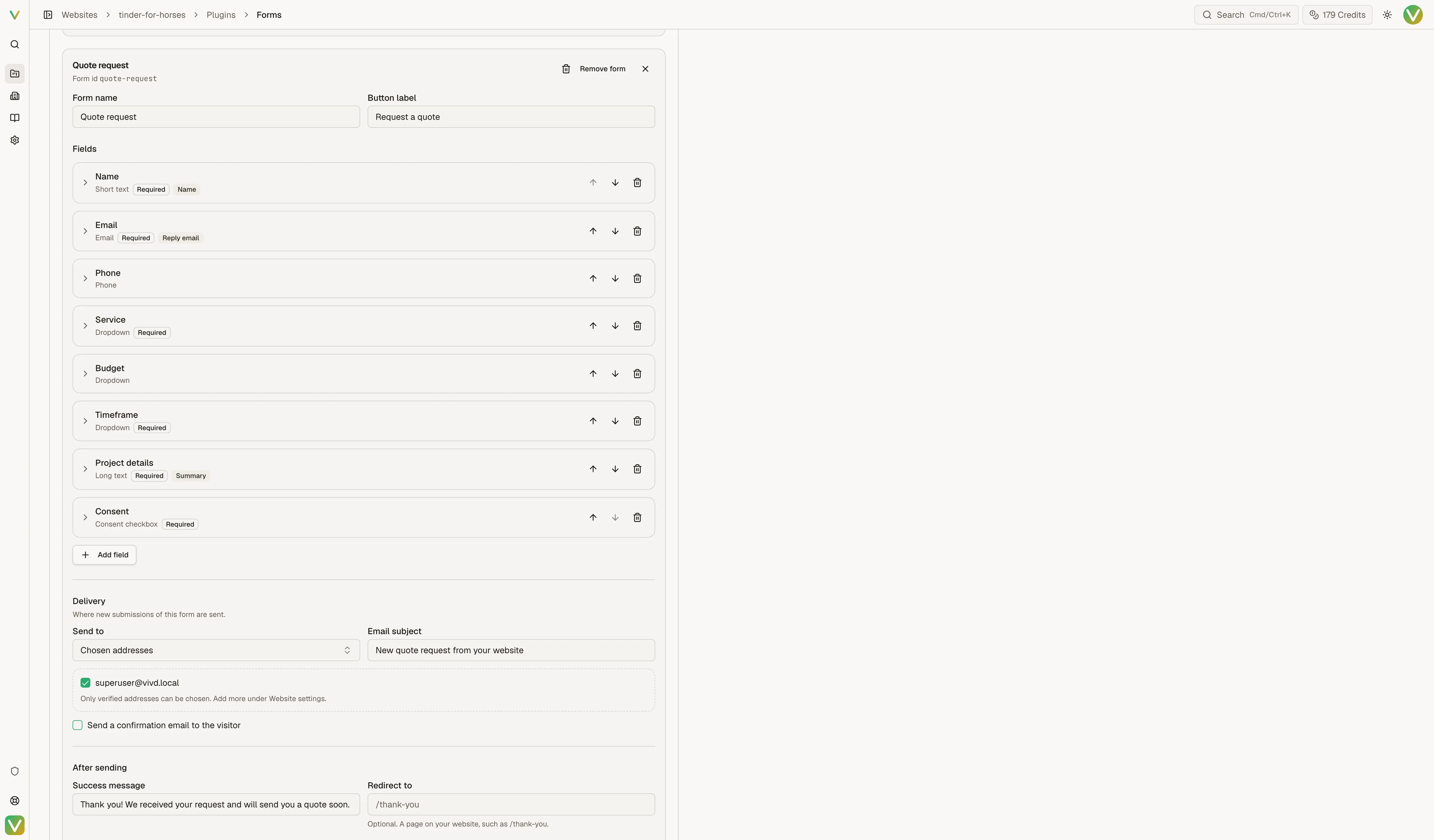
Task: Click the shield icon in sidebar
Action: click(15, 771)
